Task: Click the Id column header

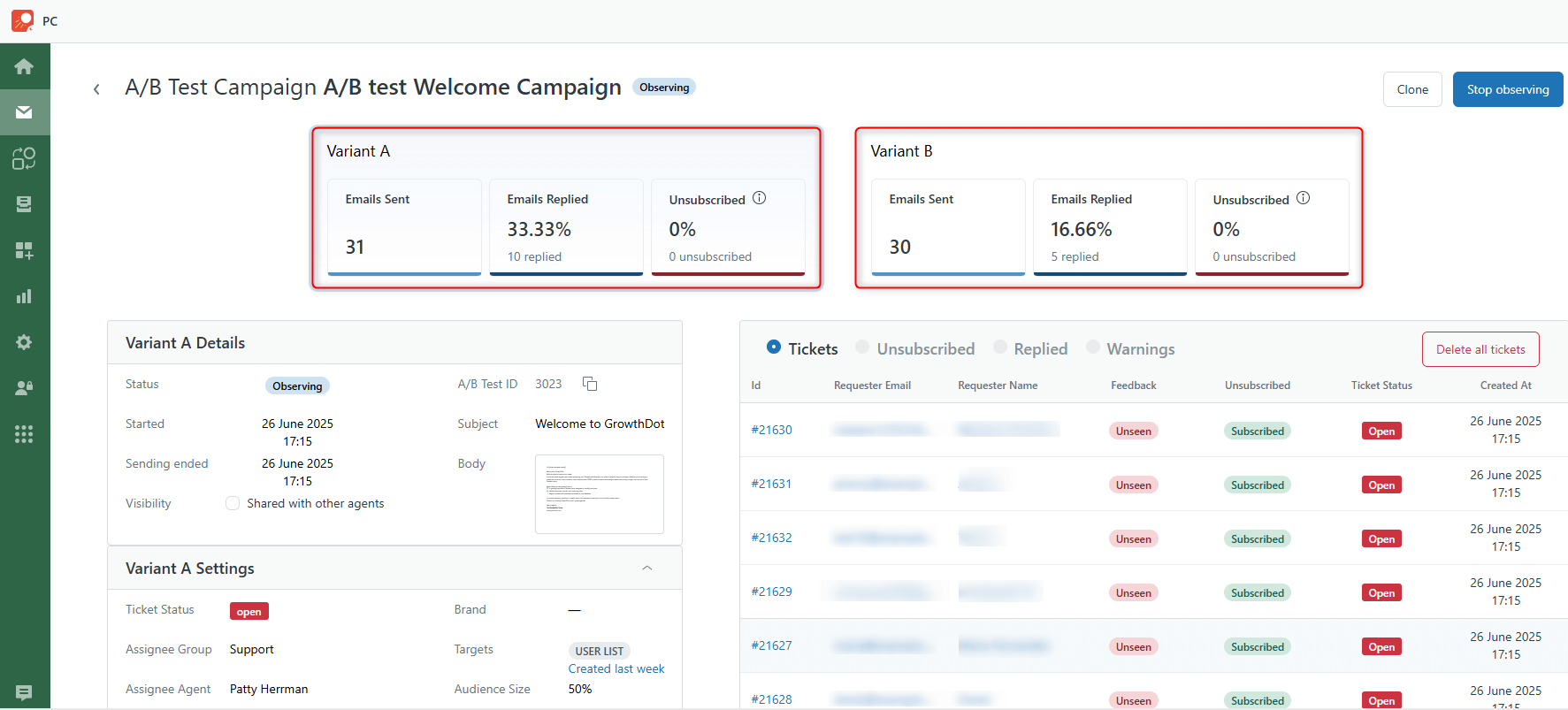Action: coord(756,386)
